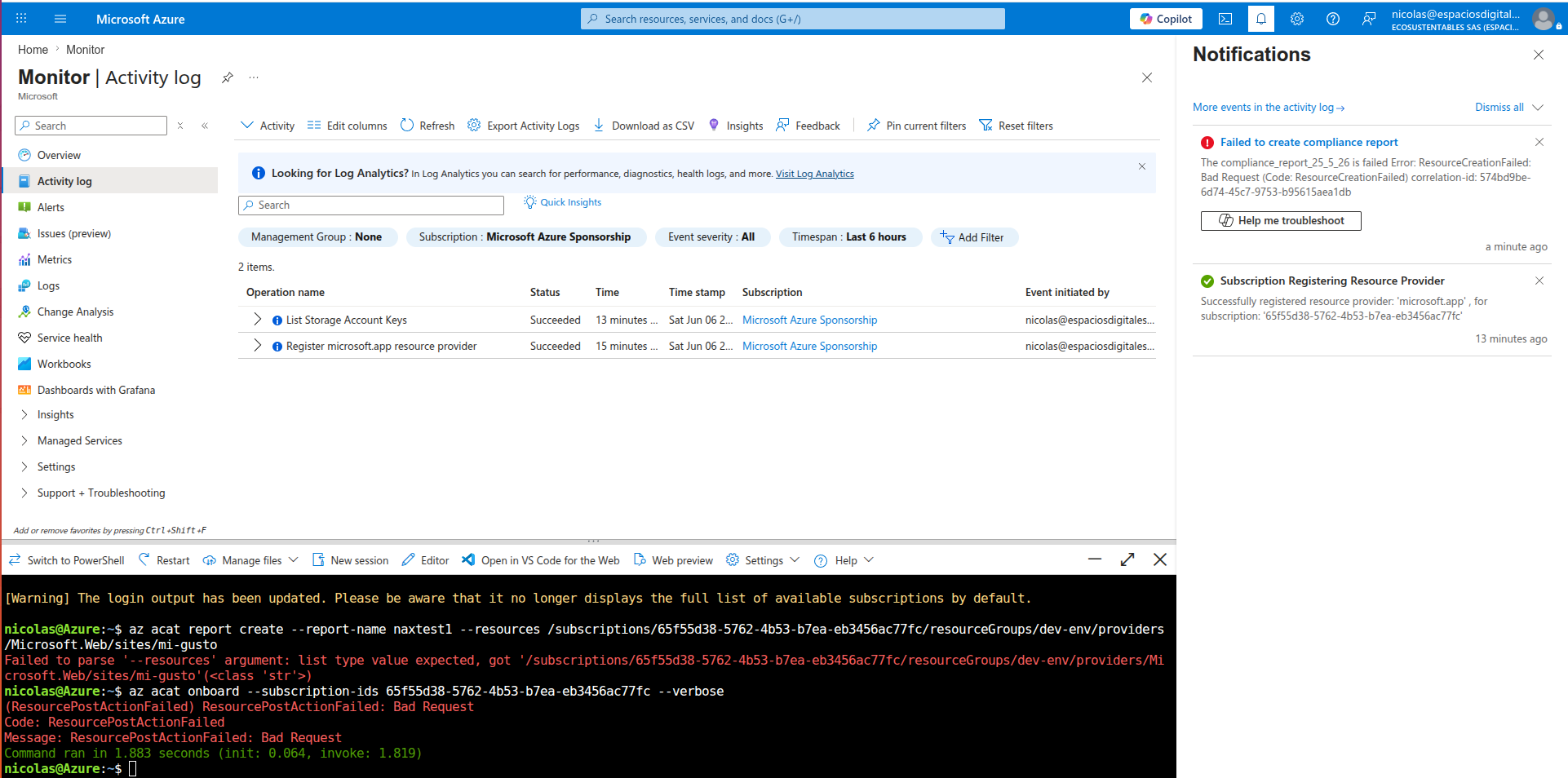Screen dimensions: 1568x778
Task: Open Manage files dropdown in Cloud Shell
Action: tap(250, 560)
